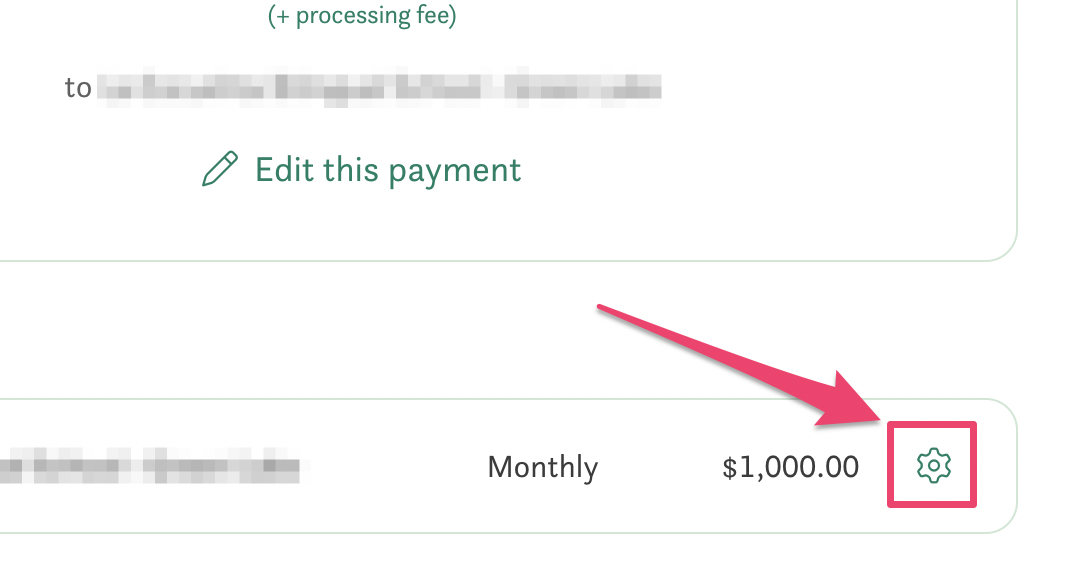1080x584 pixels.
Task: Click the "Edit this payment" link text
Action: click(x=388, y=170)
